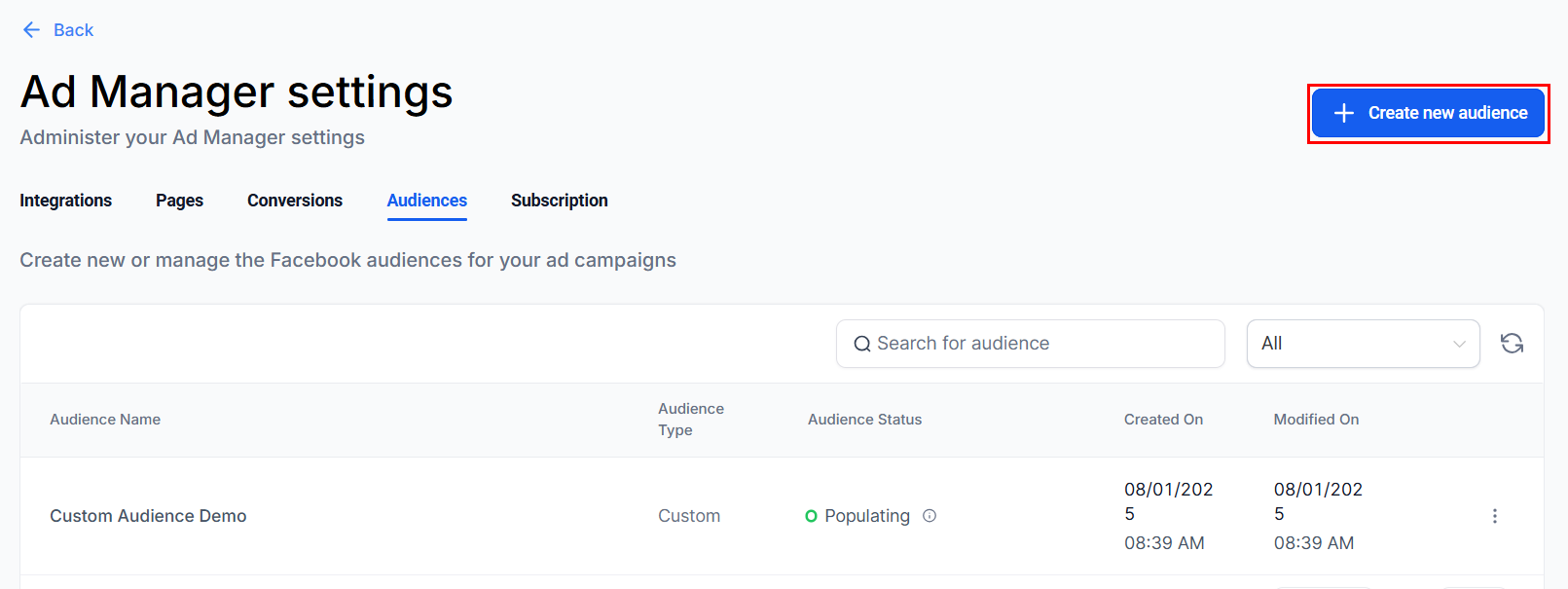1568x589 pixels.
Task: Expand the All filter dropdown
Action: click(x=1363, y=344)
